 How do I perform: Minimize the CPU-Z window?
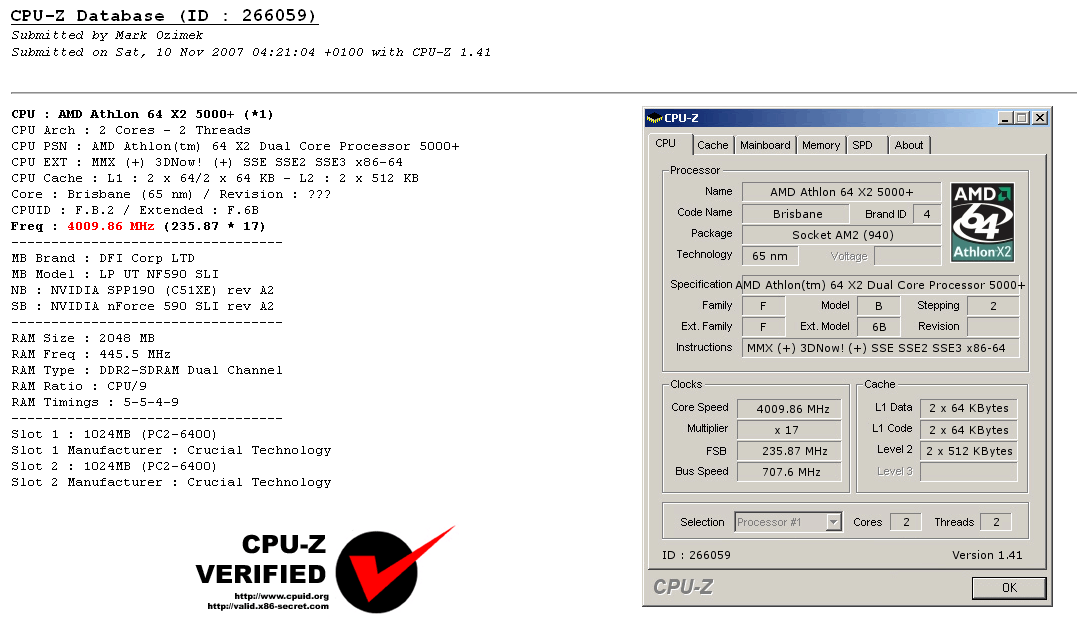click(x=1005, y=117)
